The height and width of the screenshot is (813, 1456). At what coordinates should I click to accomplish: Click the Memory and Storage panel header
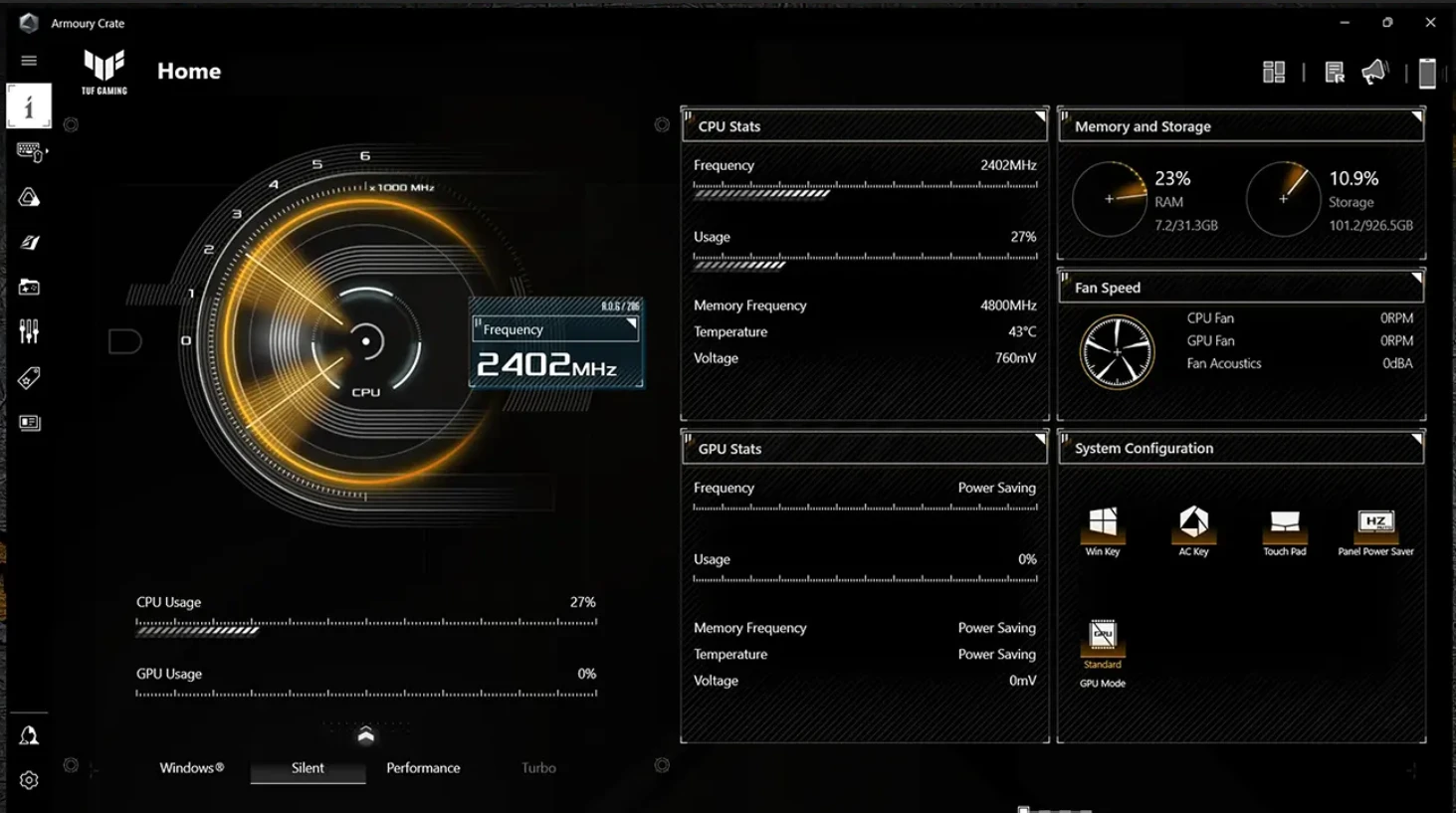pyautogui.click(x=1241, y=126)
